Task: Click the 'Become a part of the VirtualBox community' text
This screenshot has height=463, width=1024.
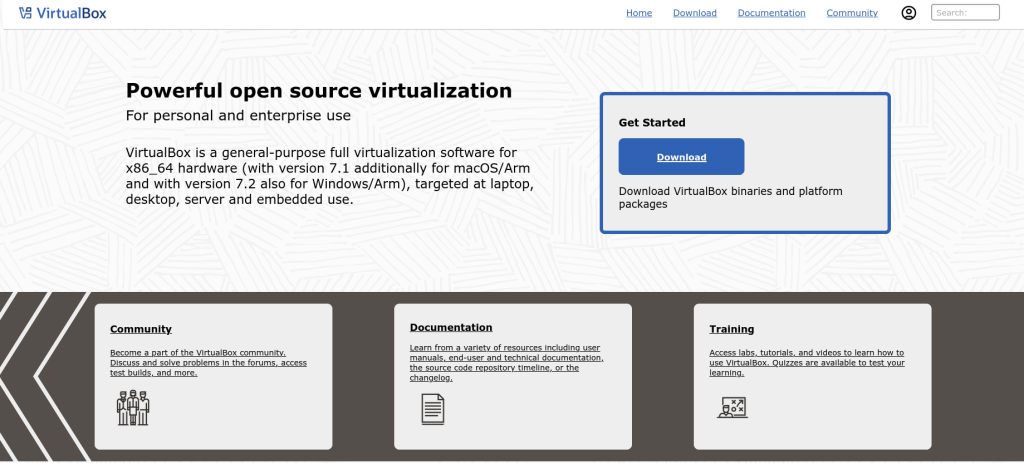Action: pos(208,362)
